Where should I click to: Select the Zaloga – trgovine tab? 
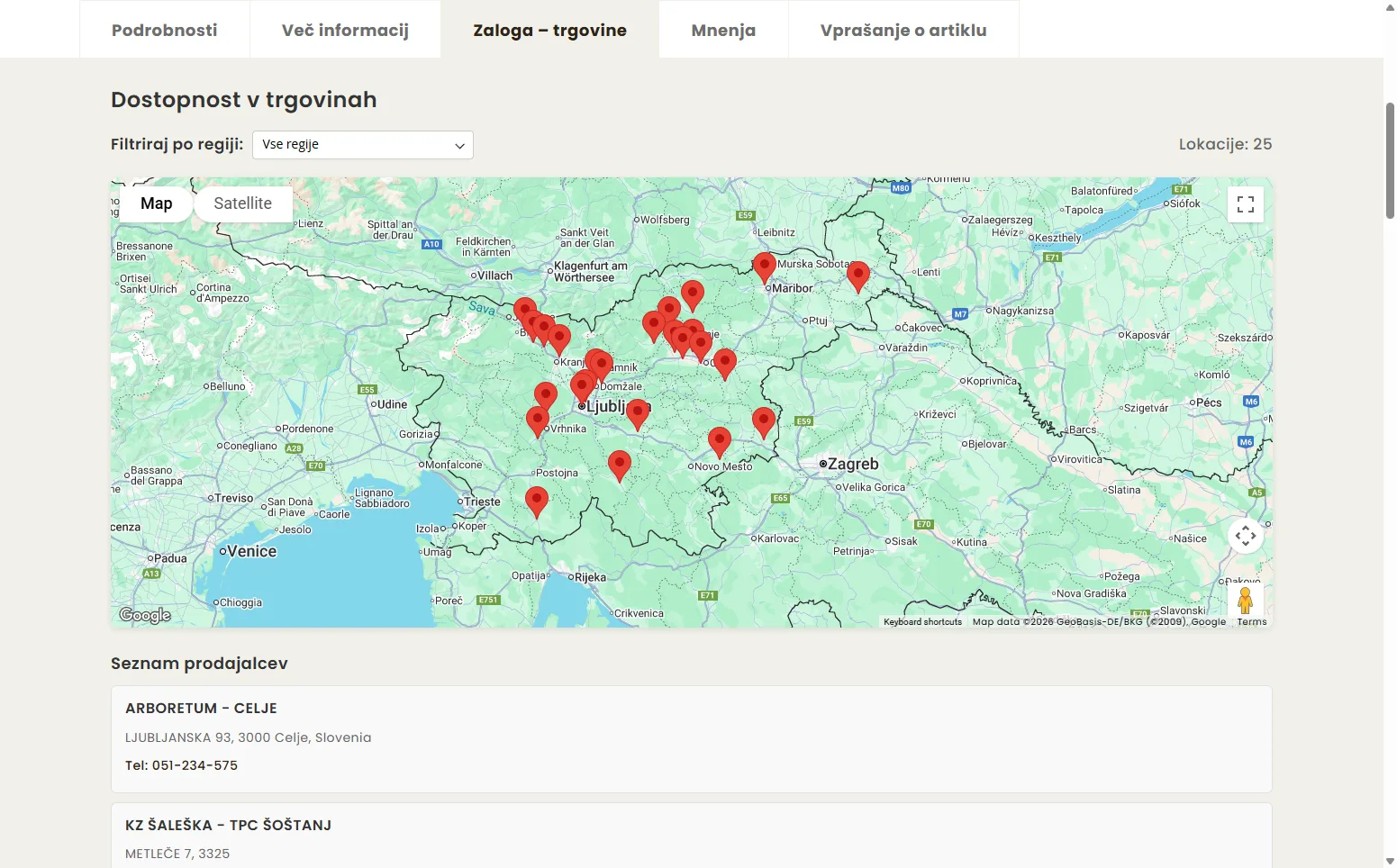(549, 30)
